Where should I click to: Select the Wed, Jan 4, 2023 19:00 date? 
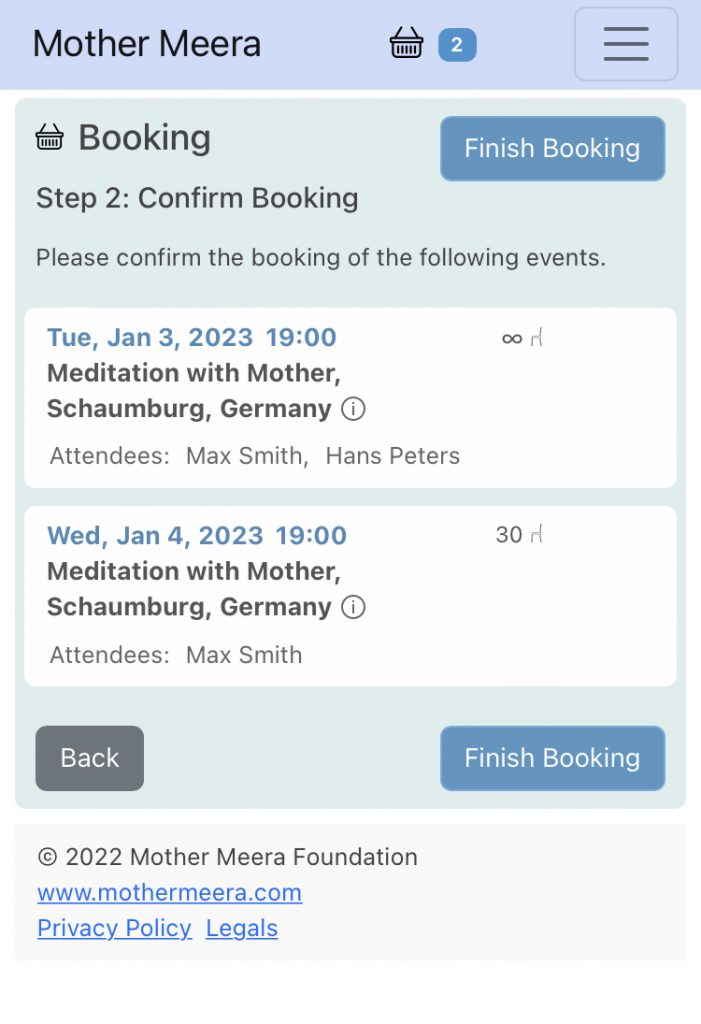point(197,536)
